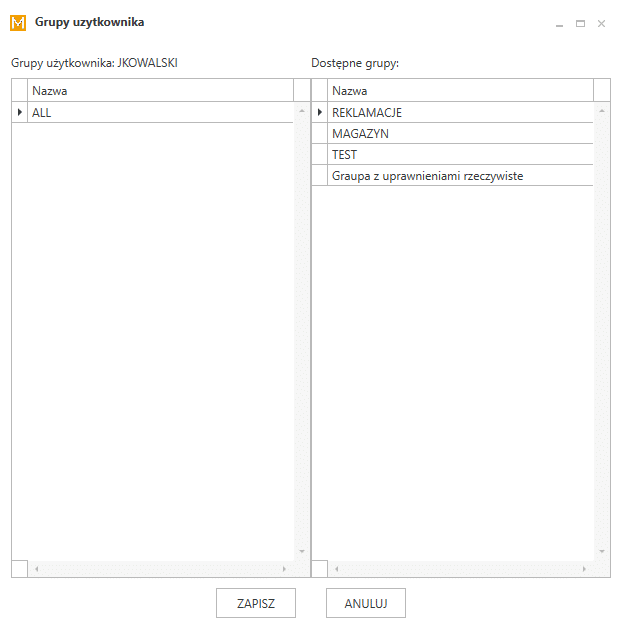Click up arrow of available groups scrollbar
The width and height of the screenshot is (621, 626).
[x=602, y=111]
